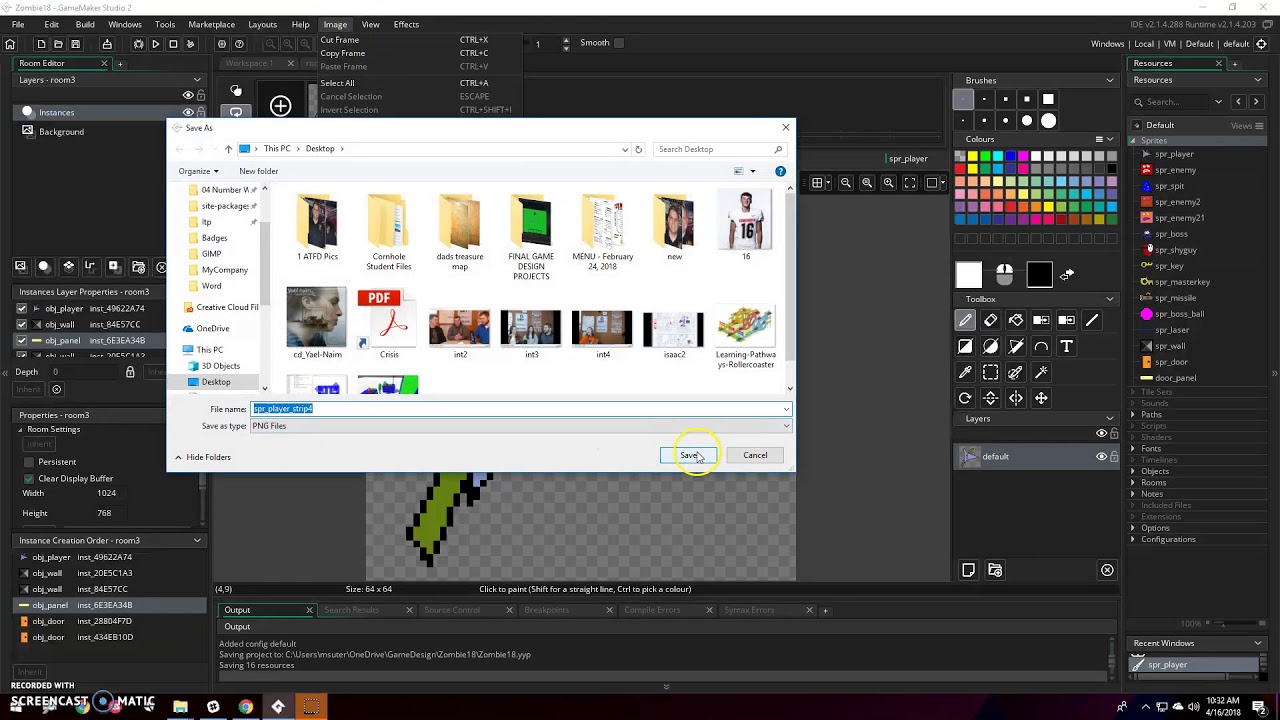The width and height of the screenshot is (1280, 720).
Task: Select the Desktop folder in navigation pane
Action: click(x=215, y=382)
